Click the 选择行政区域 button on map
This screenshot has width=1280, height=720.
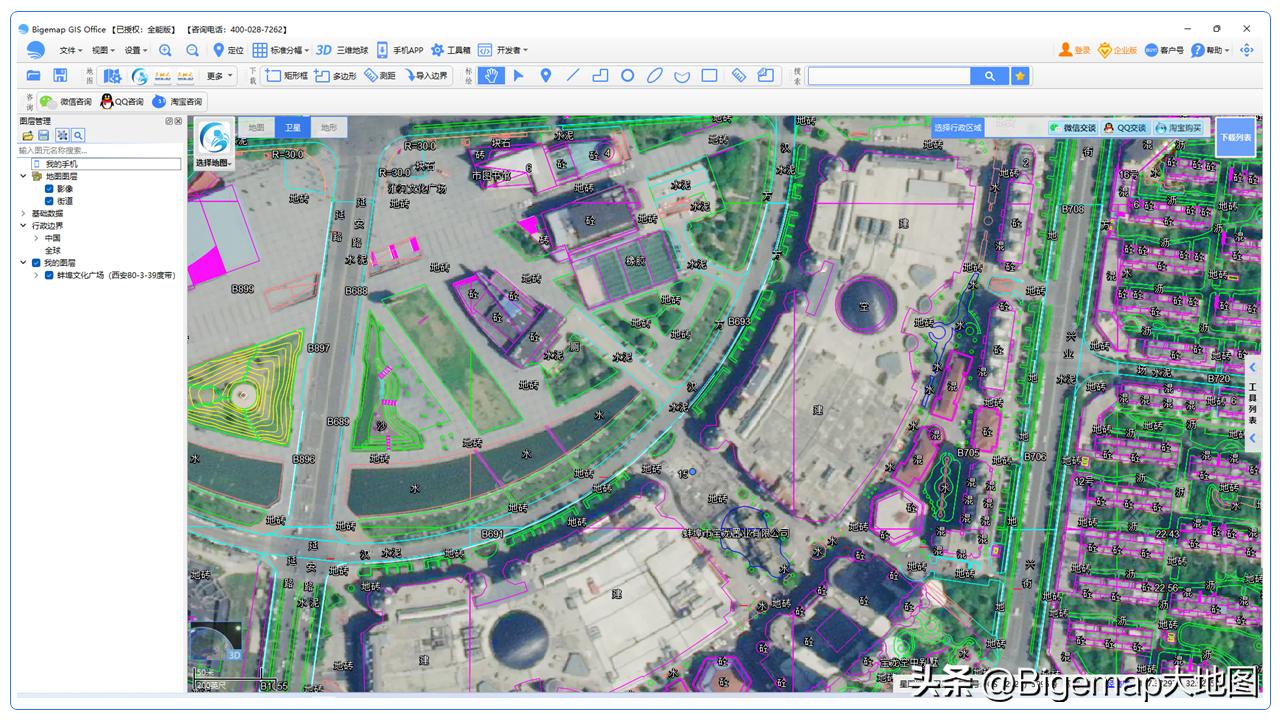958,128
